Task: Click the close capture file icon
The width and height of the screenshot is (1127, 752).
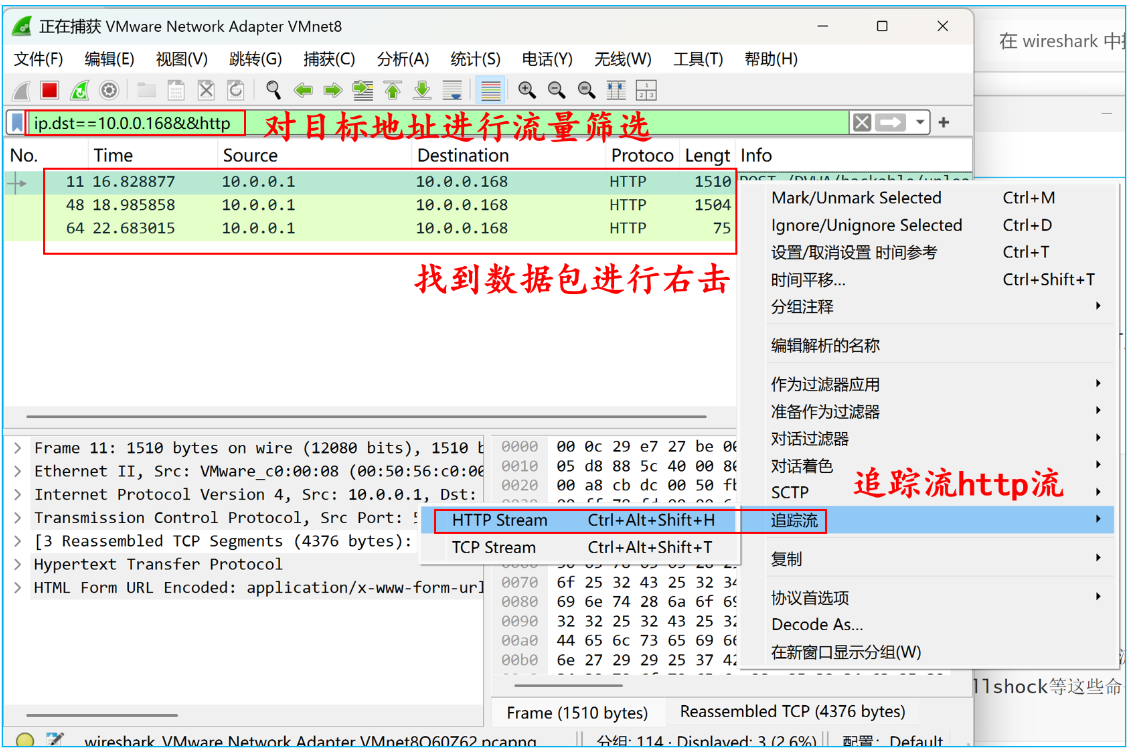Action: (206, 91)
